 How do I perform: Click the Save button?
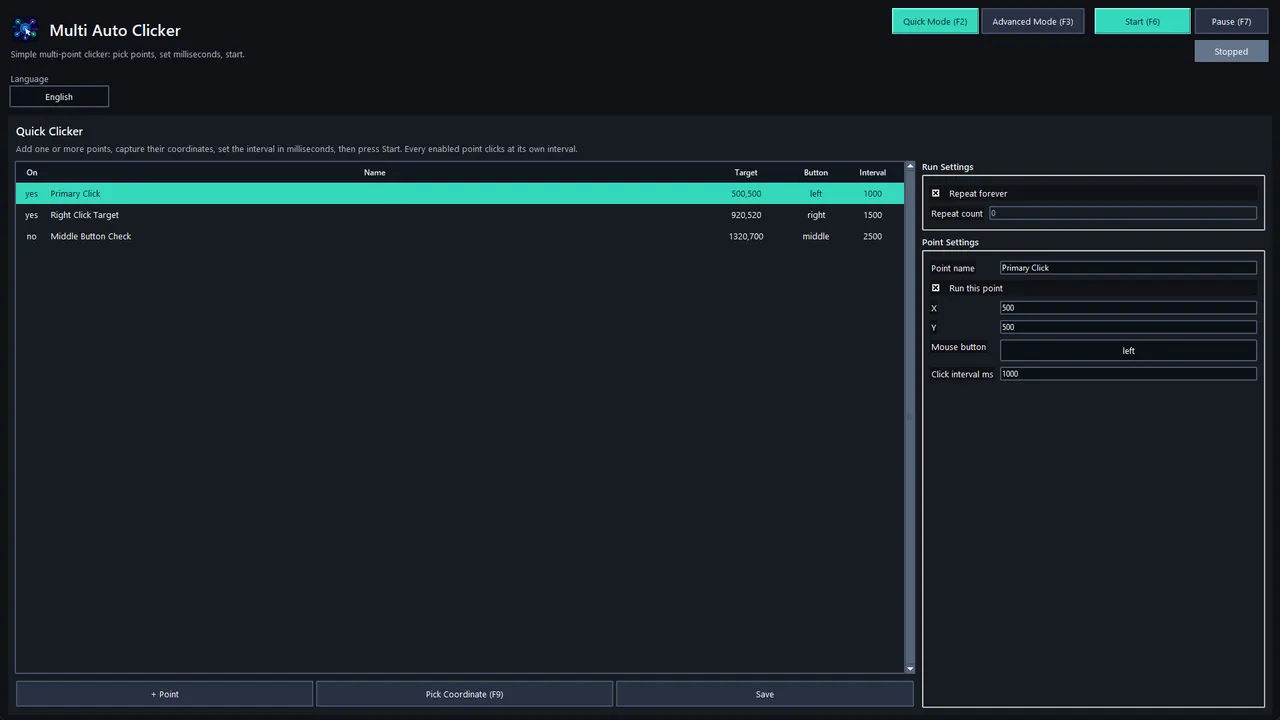(x=765, y=694)
